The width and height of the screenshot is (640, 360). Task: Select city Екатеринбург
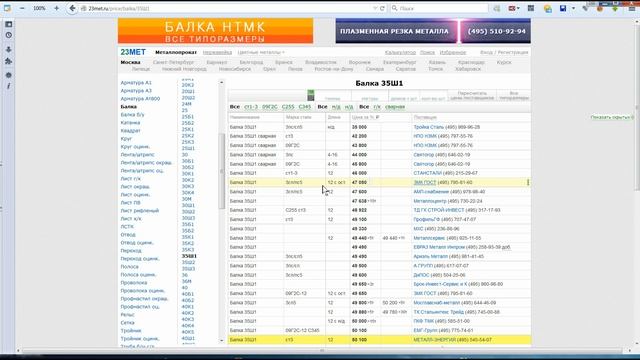(x=400, y=62)
